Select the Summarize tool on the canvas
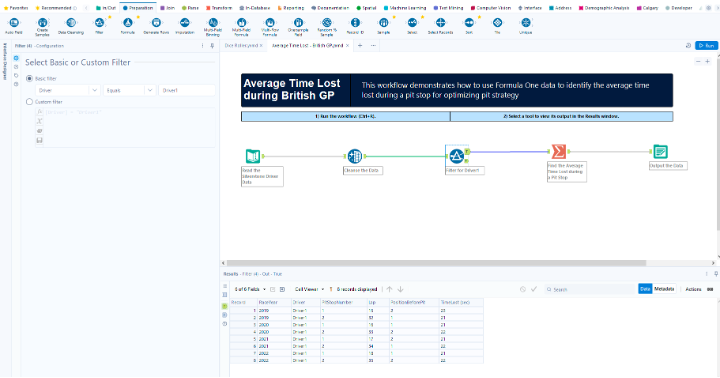This screenshot has width=720, height=378. (558, 151)
